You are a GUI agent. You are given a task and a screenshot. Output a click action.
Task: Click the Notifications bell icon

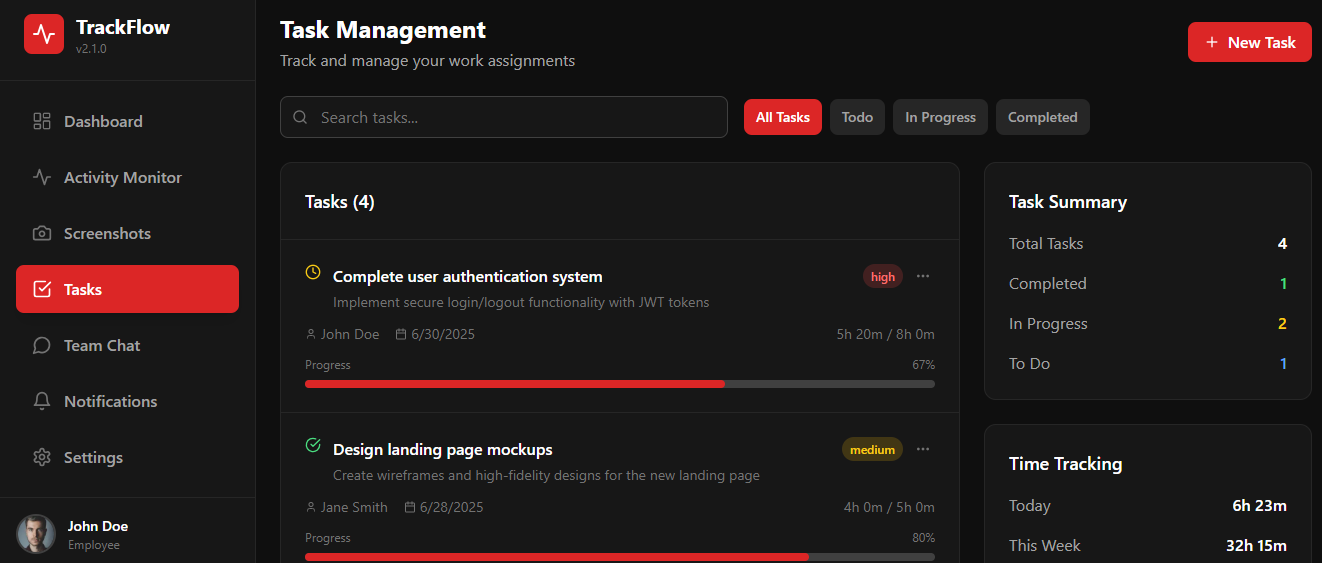pos(42,401)
